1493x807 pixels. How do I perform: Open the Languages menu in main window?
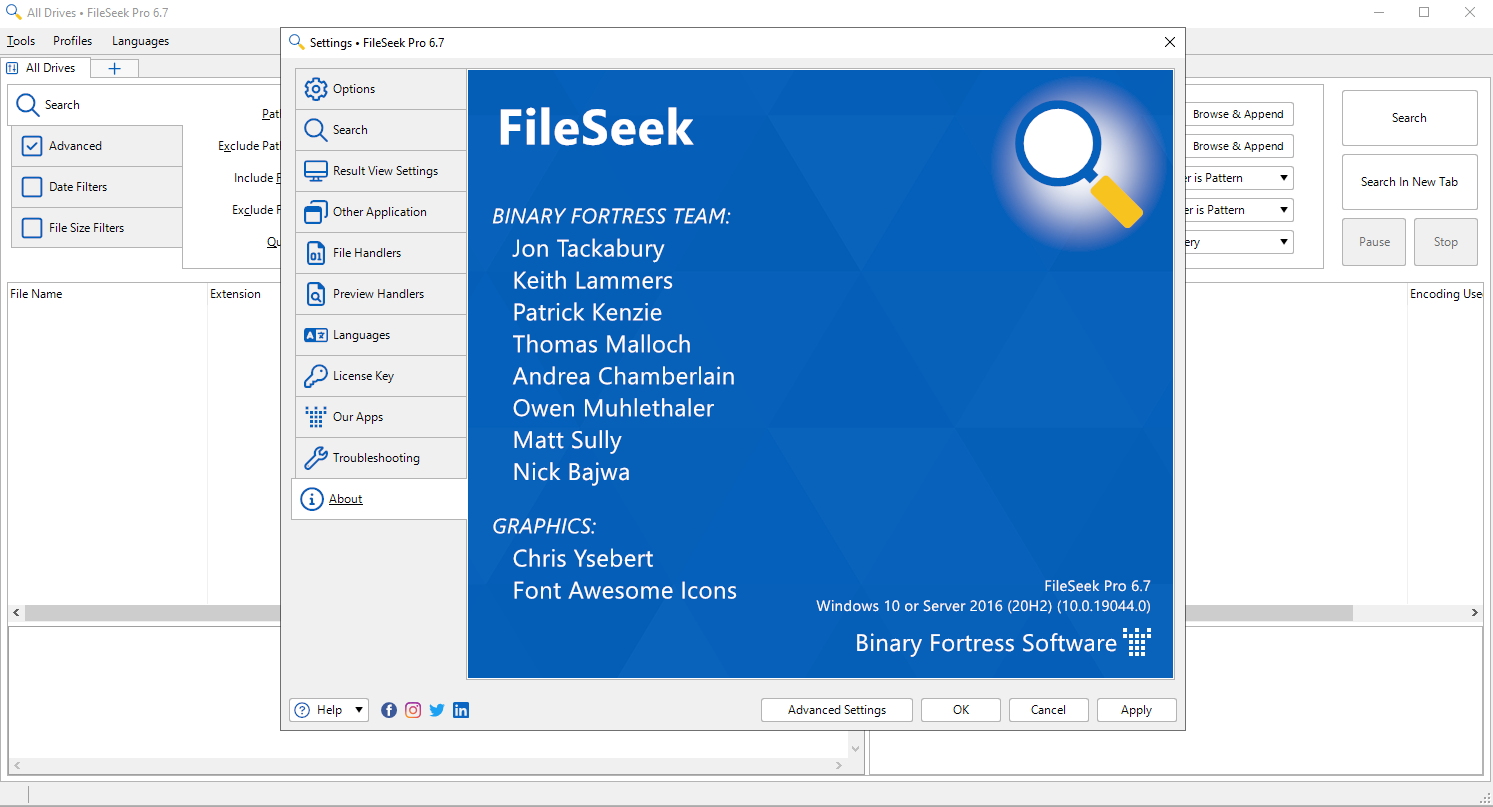coord(140,41)
